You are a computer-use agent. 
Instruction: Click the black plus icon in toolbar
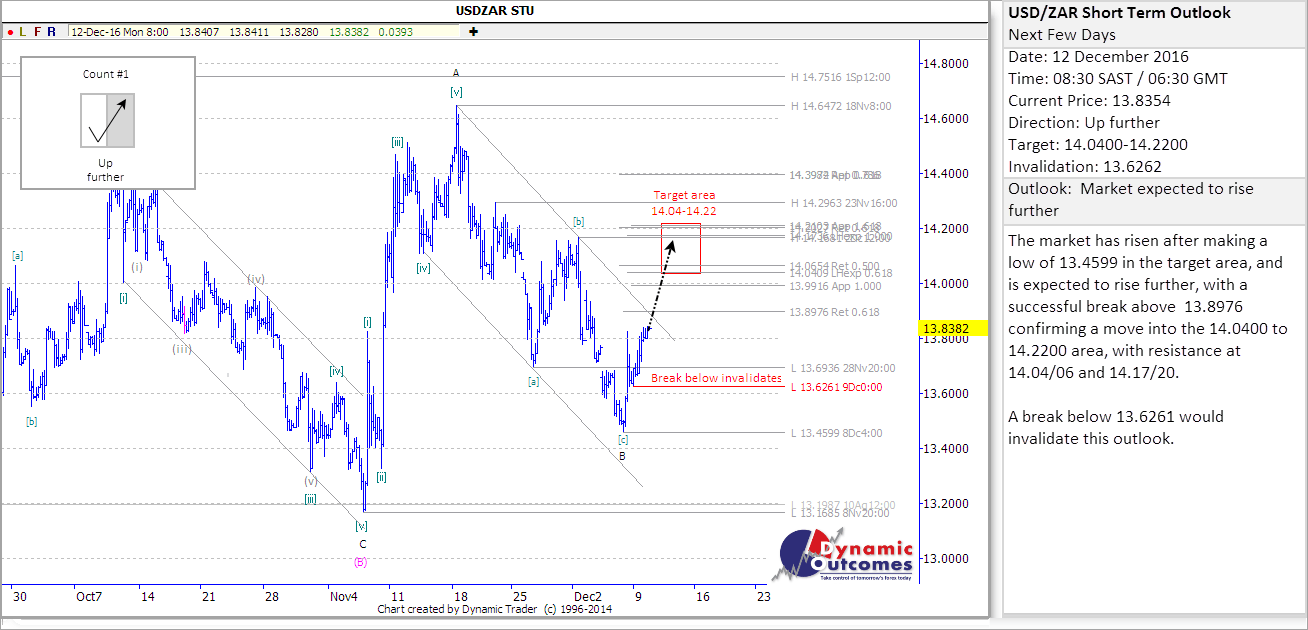click(x=473, y=31)
